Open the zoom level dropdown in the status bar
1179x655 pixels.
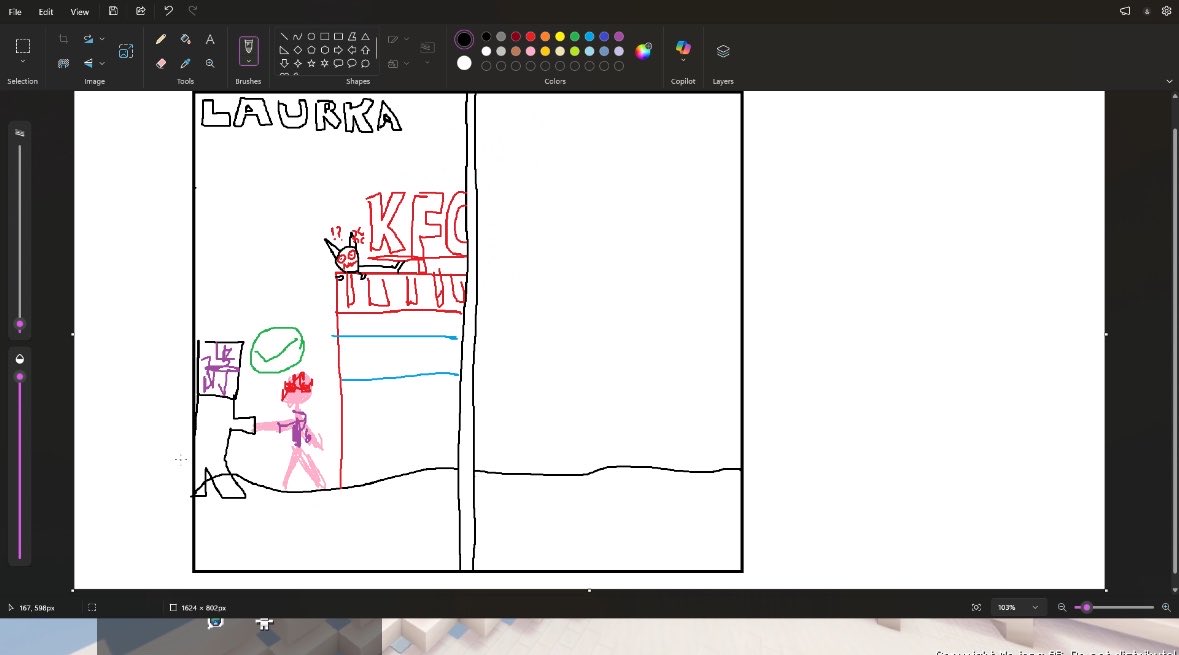1018,607
